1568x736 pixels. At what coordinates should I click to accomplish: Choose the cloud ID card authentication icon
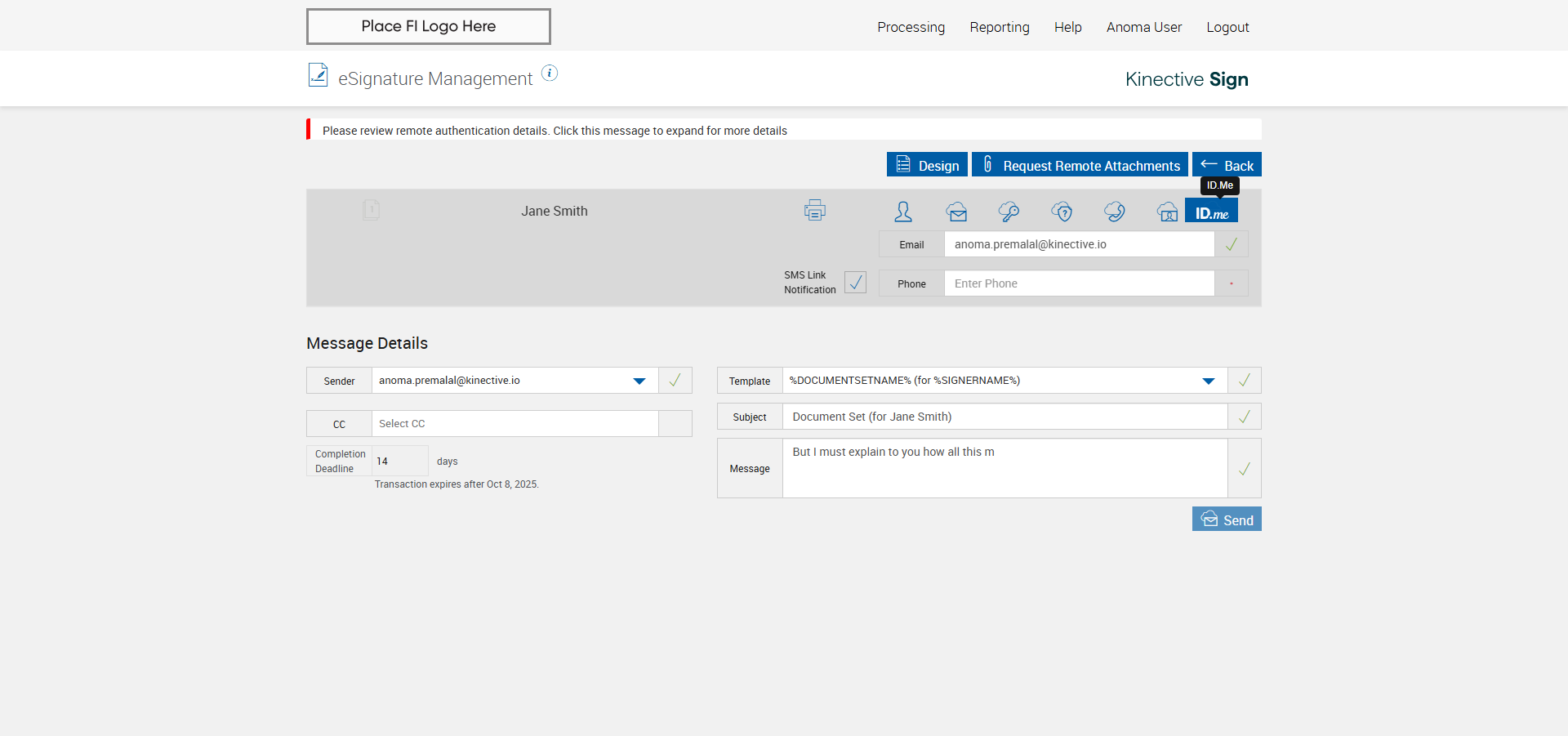[1167, 212]
